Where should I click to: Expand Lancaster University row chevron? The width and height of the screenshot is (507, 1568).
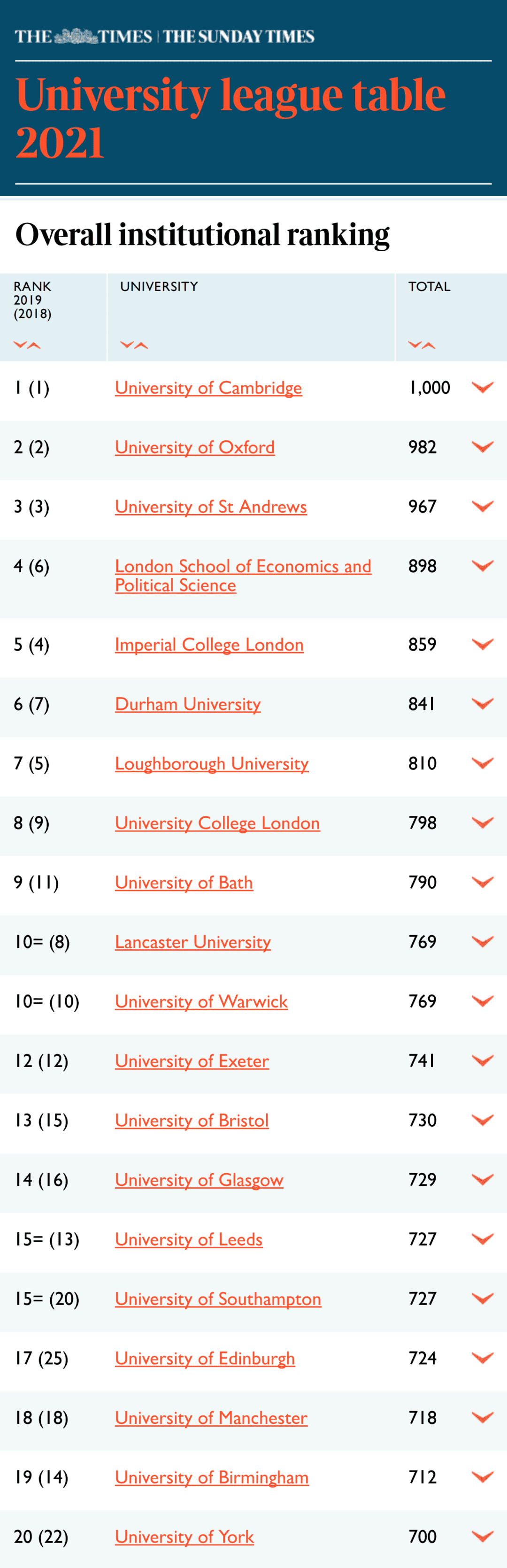coord(482,942)
